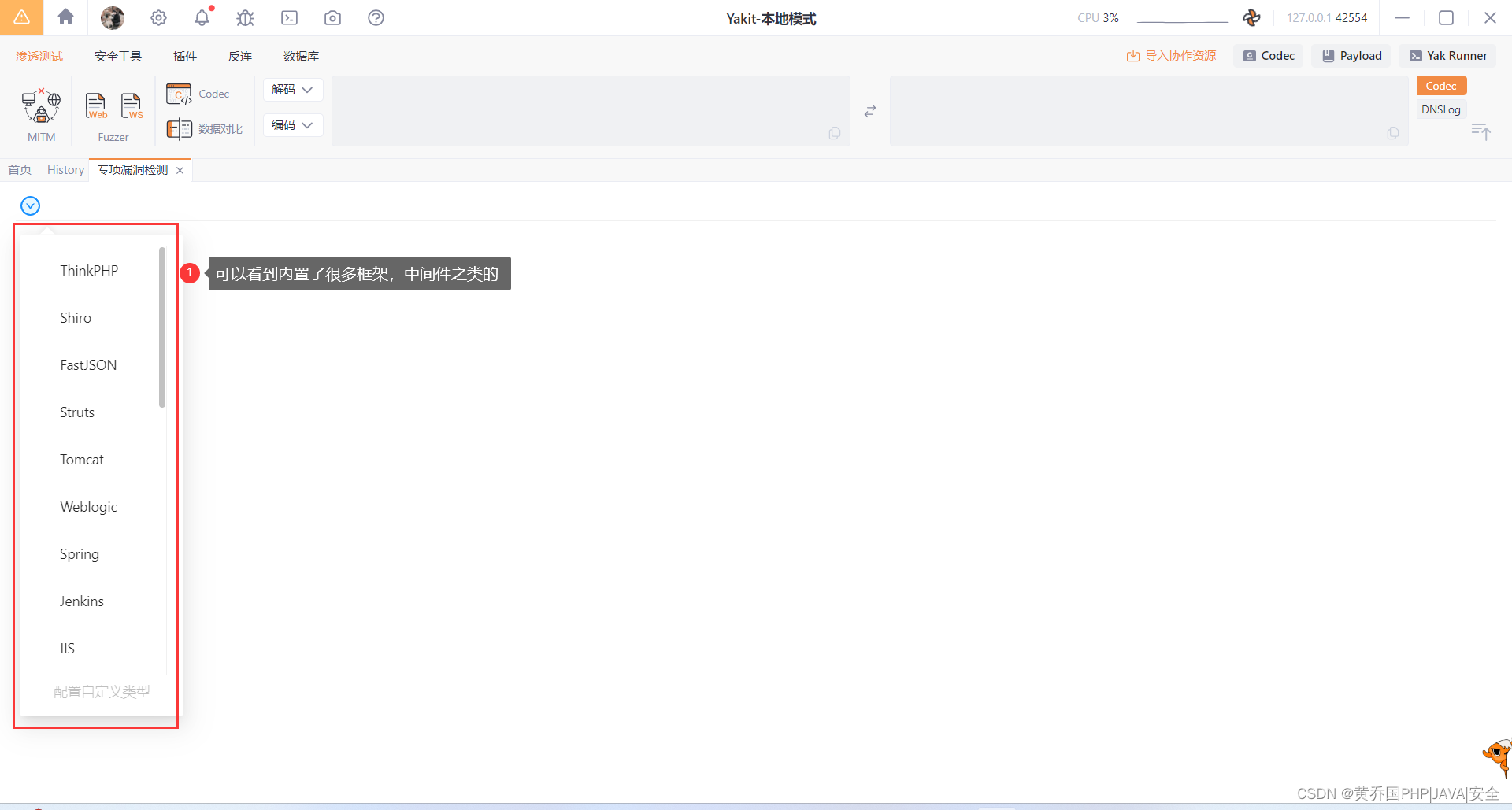The height and width of the screenshot is (810, 1512).
Task: Click the CPU 3% indicator
Action: (x=1098, y=17)
